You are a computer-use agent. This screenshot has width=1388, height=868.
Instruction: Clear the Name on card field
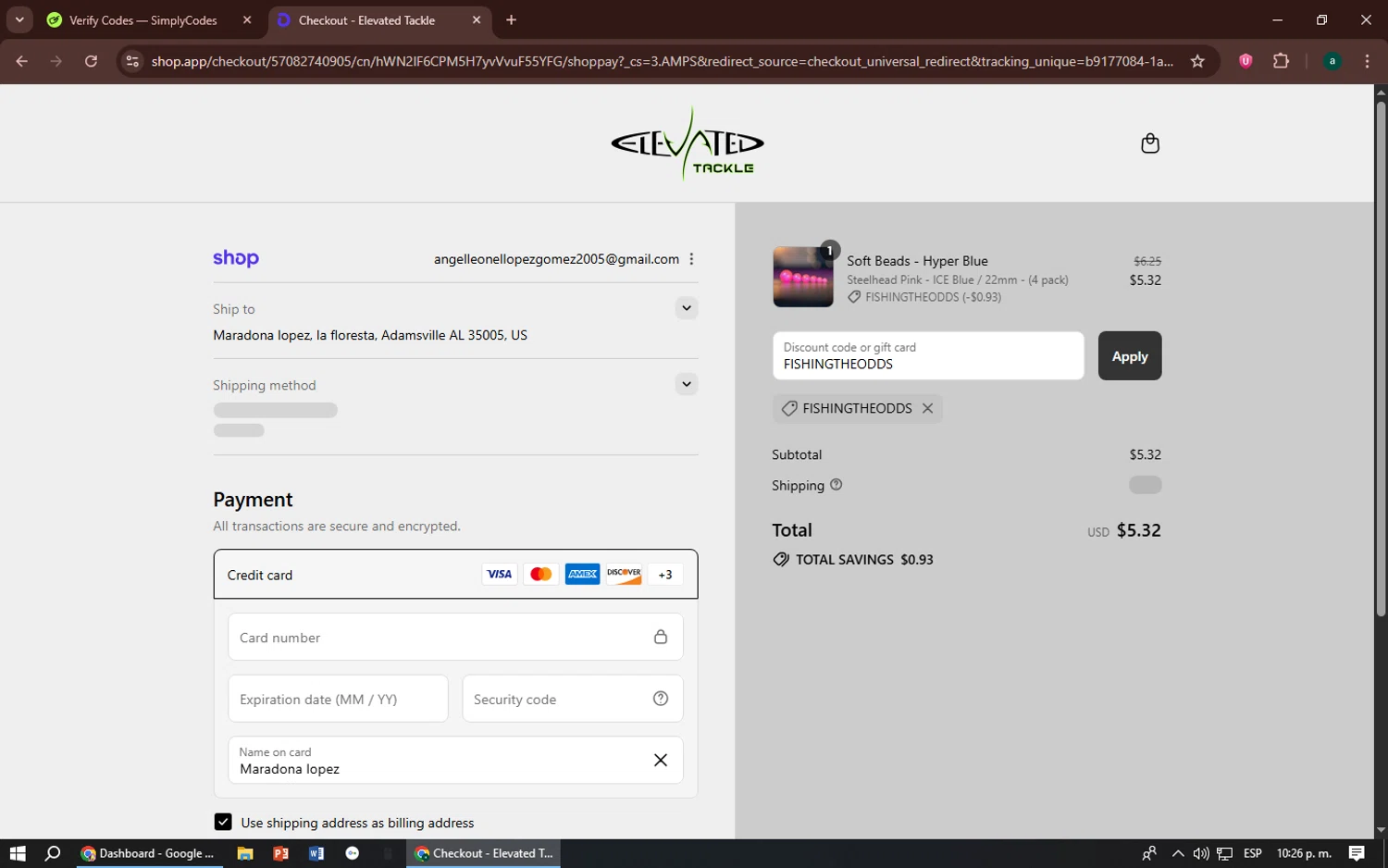point(661,761)
